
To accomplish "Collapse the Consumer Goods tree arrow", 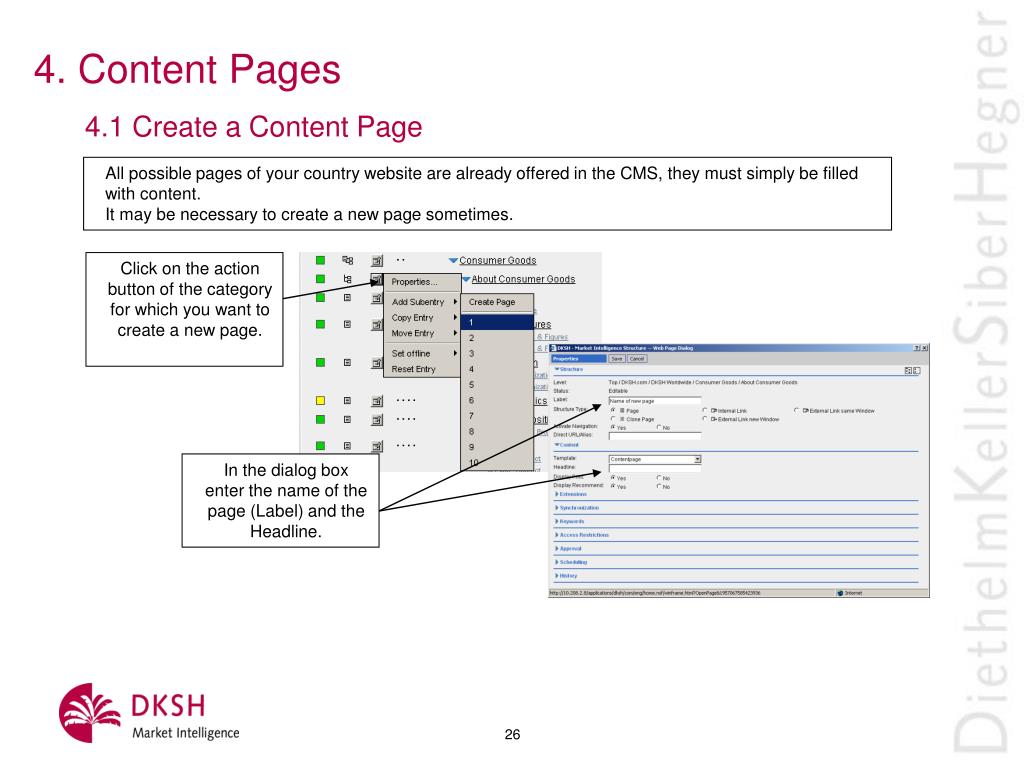I will [453, 261].
